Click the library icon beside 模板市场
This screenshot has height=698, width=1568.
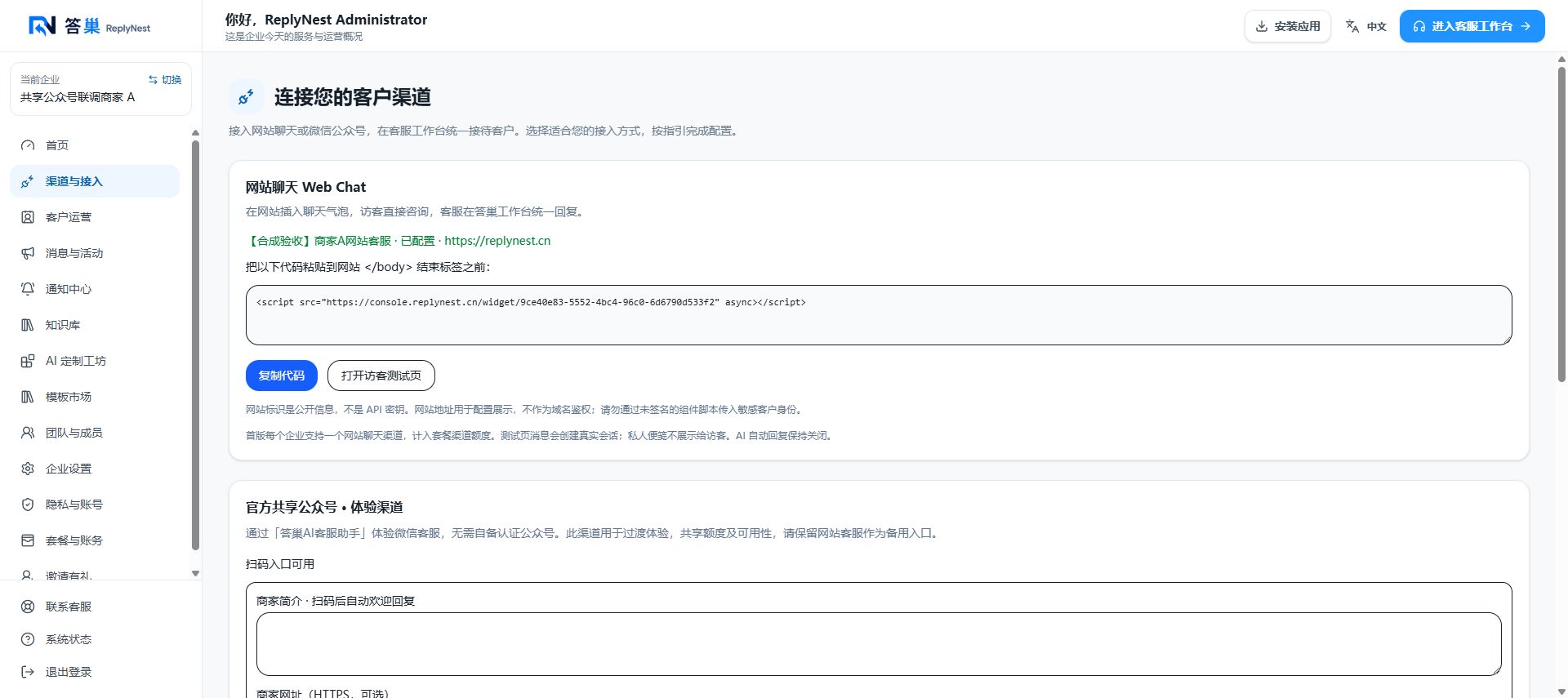[x=28, y=397]
